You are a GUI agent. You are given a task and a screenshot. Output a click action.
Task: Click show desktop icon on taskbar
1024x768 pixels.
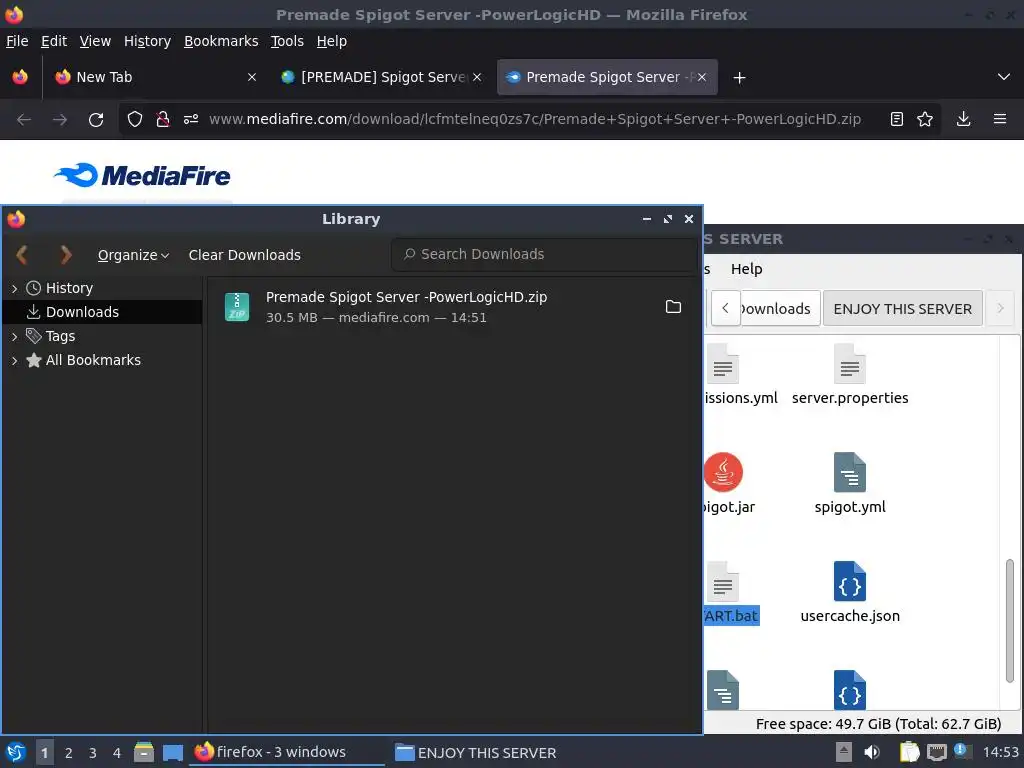[x=172, y=752]
